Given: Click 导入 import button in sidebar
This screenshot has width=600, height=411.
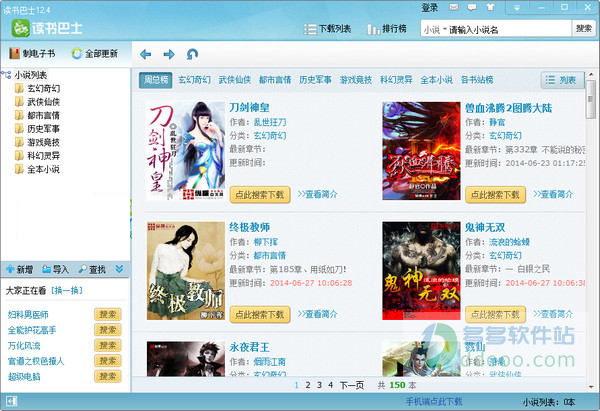Looking at the screenshot, I should pos(55,269).
